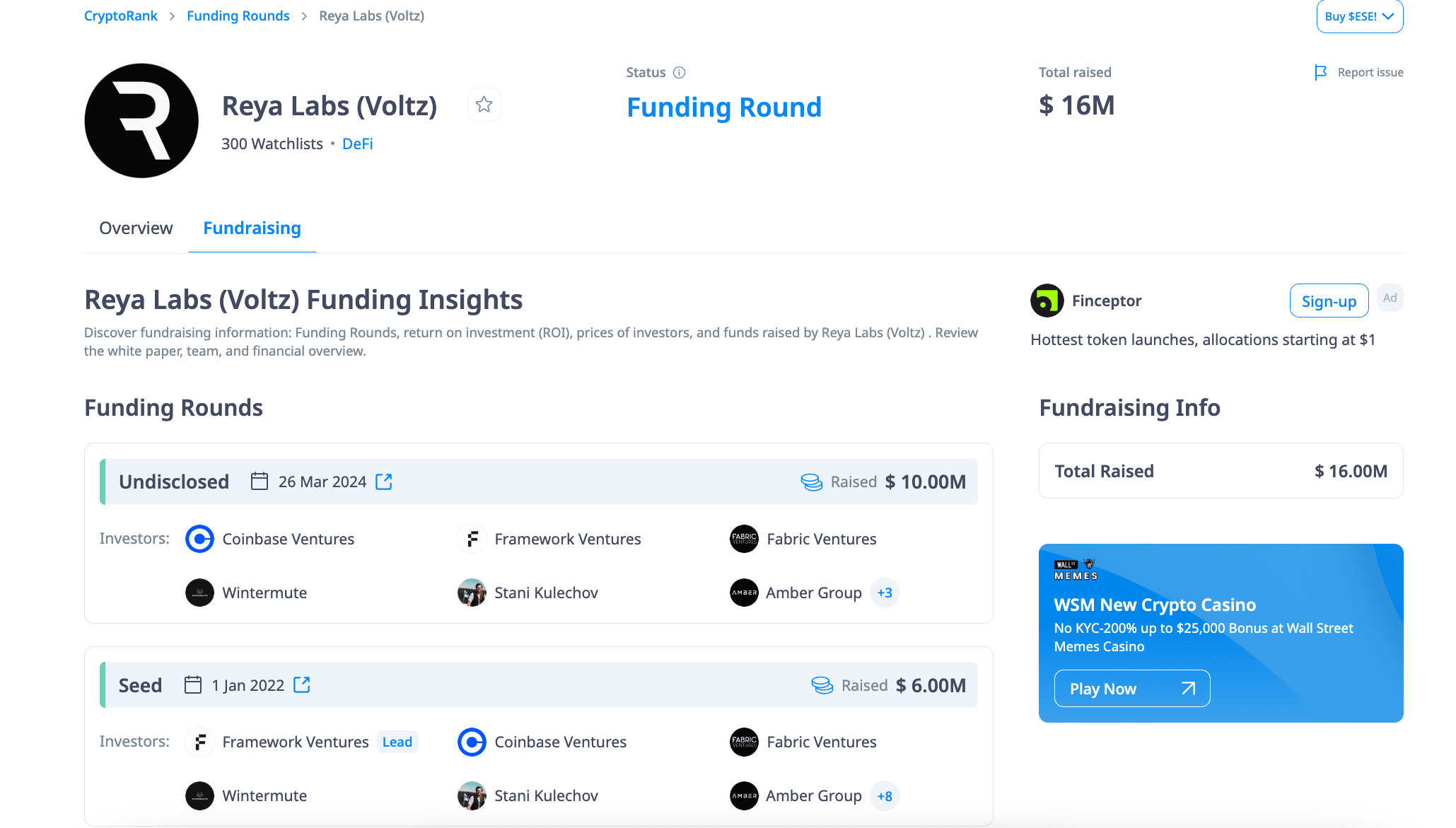Click the Reya Labs black logo
1456x828 pixels.
point(141,121)
